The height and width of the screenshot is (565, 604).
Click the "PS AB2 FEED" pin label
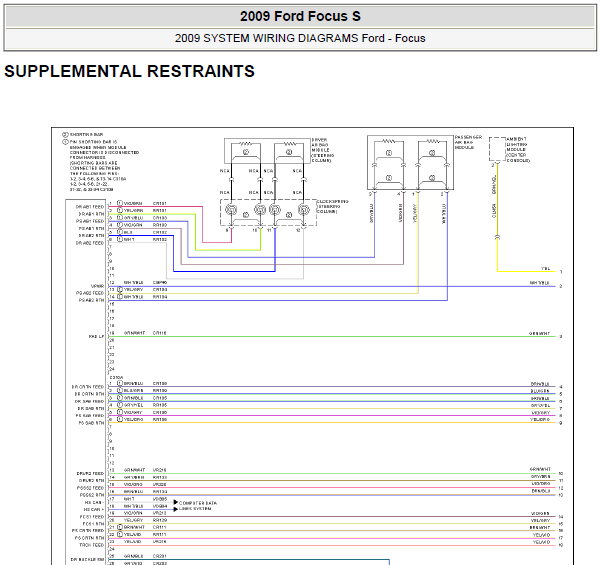[90, 293]
